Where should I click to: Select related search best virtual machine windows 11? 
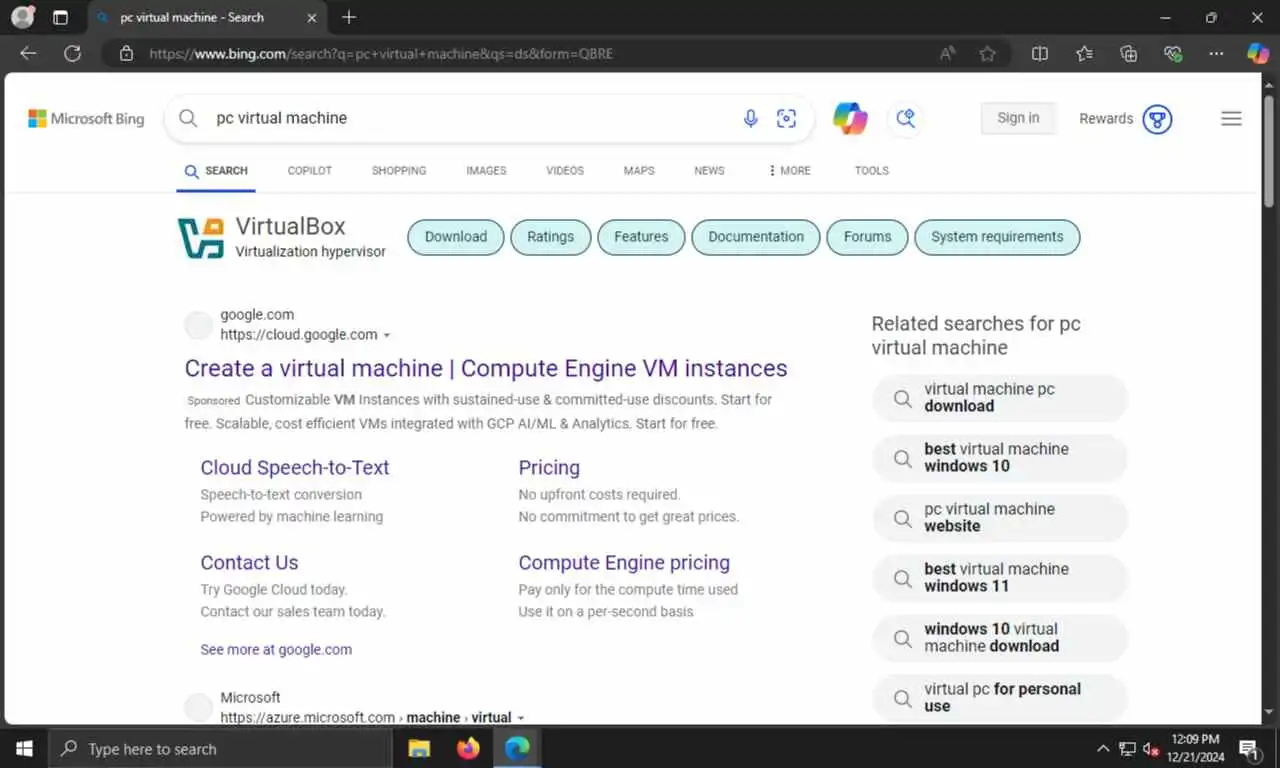[x=1000, y=578]
